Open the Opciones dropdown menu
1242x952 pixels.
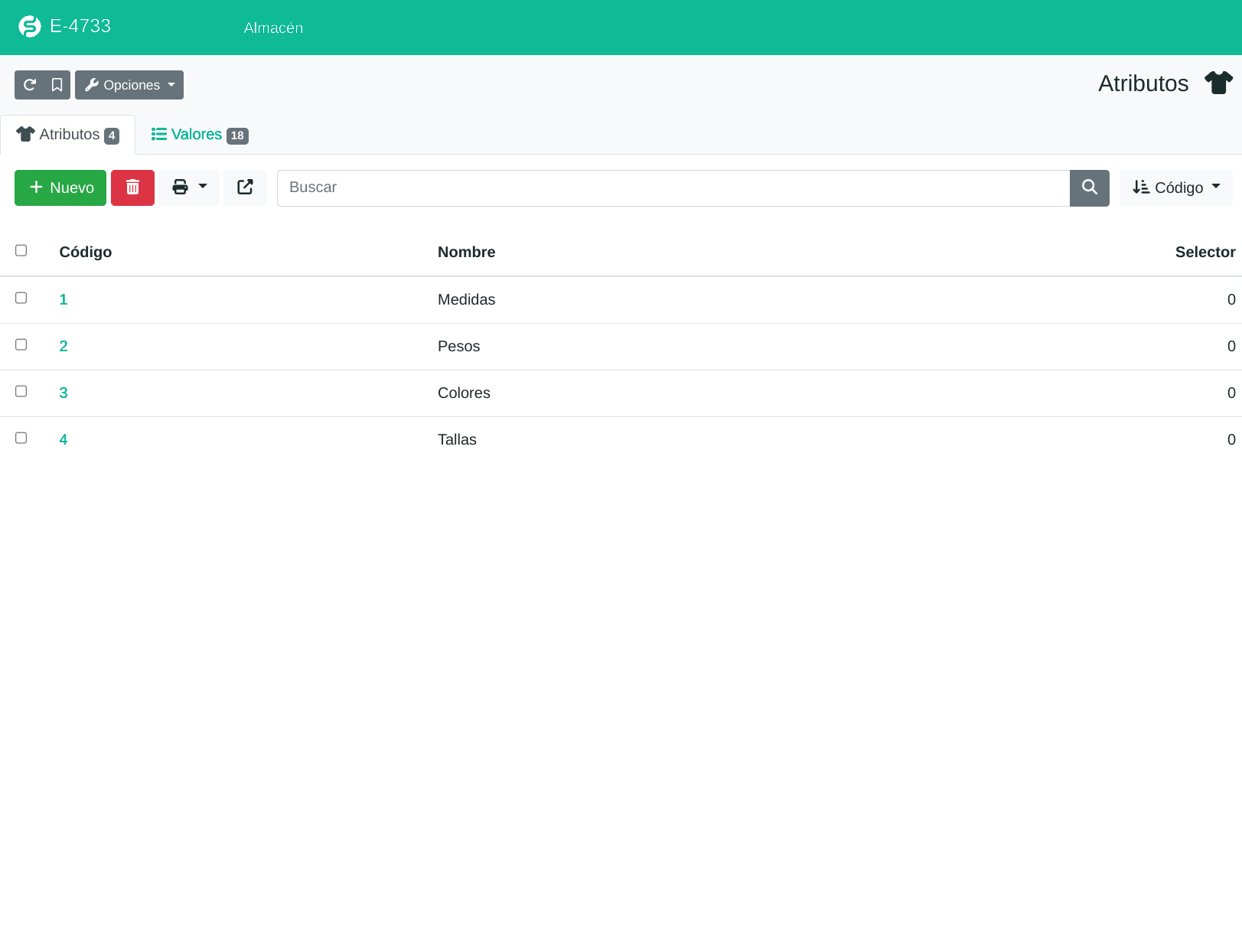pyautogui.click(x=129, y=85)
